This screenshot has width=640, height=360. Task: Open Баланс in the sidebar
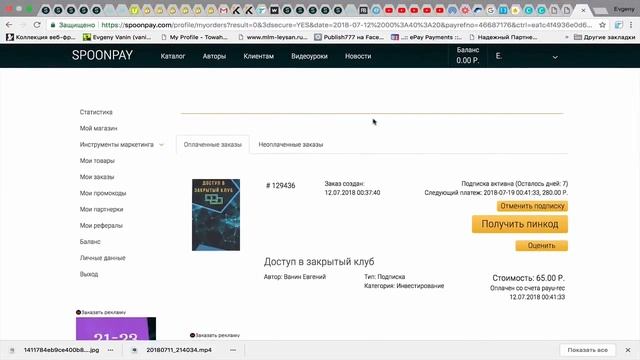[x=90, y=242]
